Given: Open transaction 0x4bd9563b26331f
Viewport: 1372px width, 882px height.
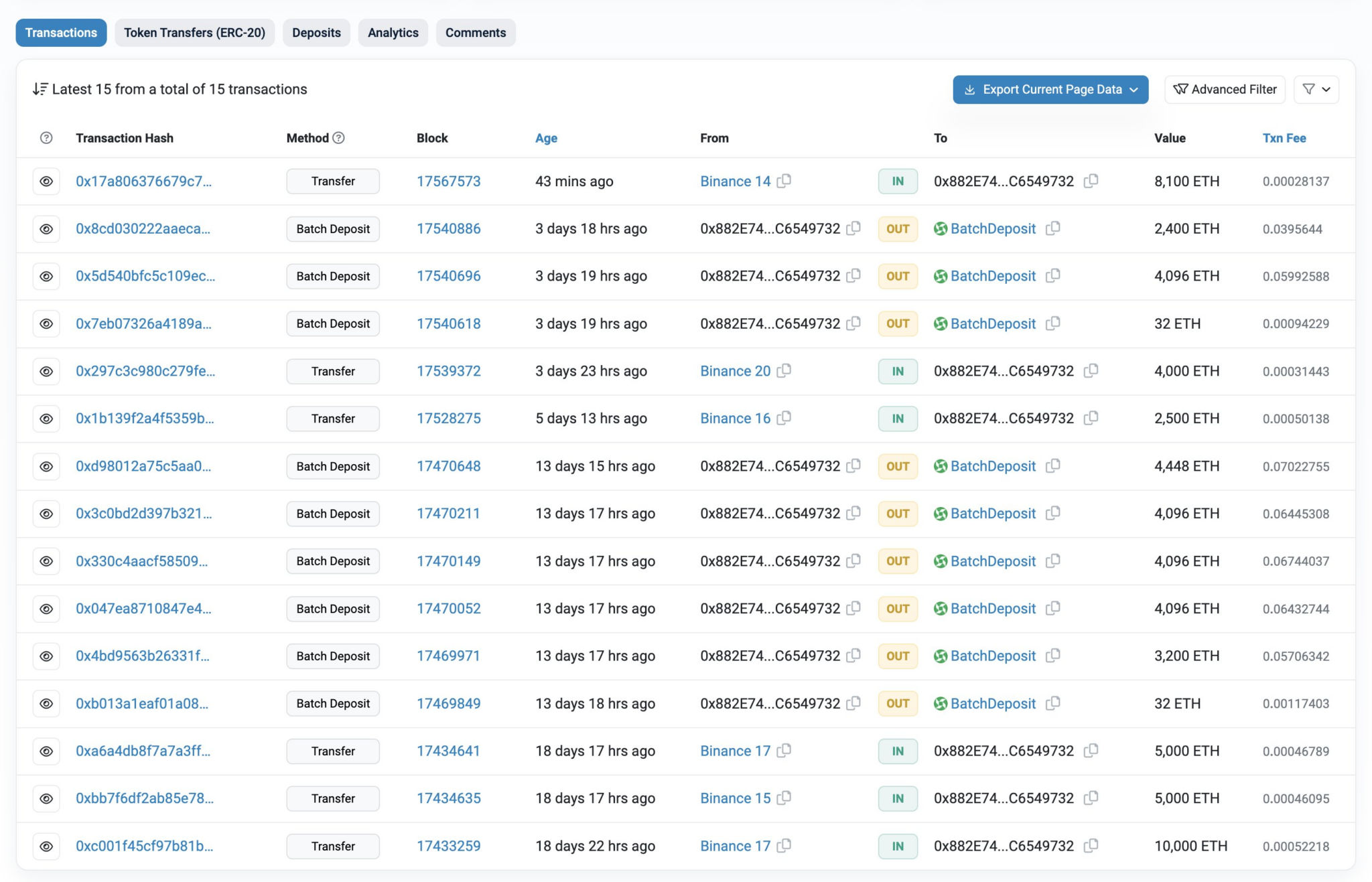Looking at the screenshot, I should tap(142, 656).
